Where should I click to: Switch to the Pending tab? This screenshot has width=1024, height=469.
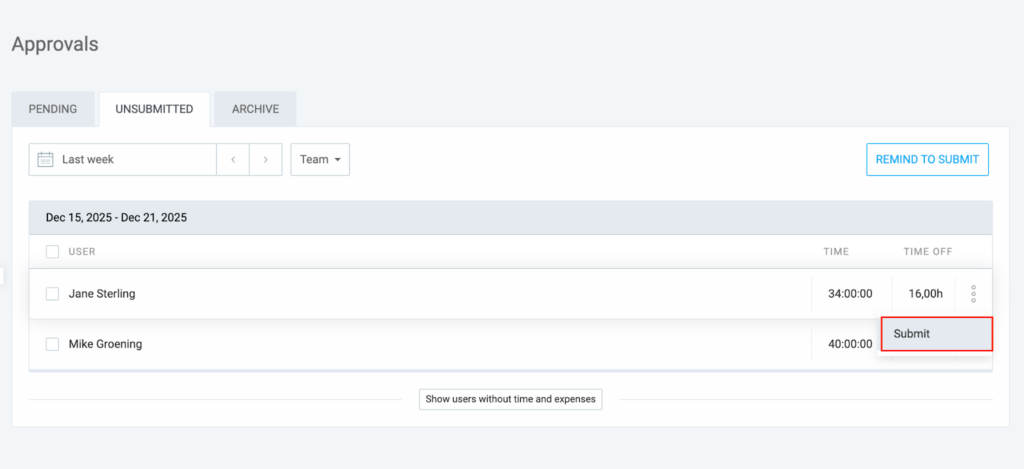(x=53, y=109)
